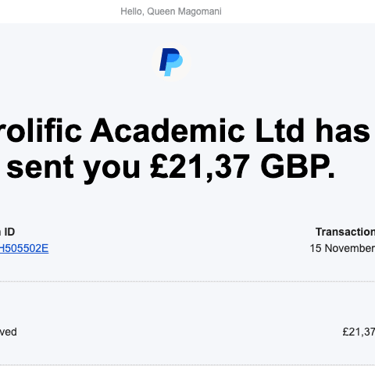The width and height of the screenshot is (375, 366).
Task: Click the '£21,37' amount in bottom row
Action: pos(358,332)
